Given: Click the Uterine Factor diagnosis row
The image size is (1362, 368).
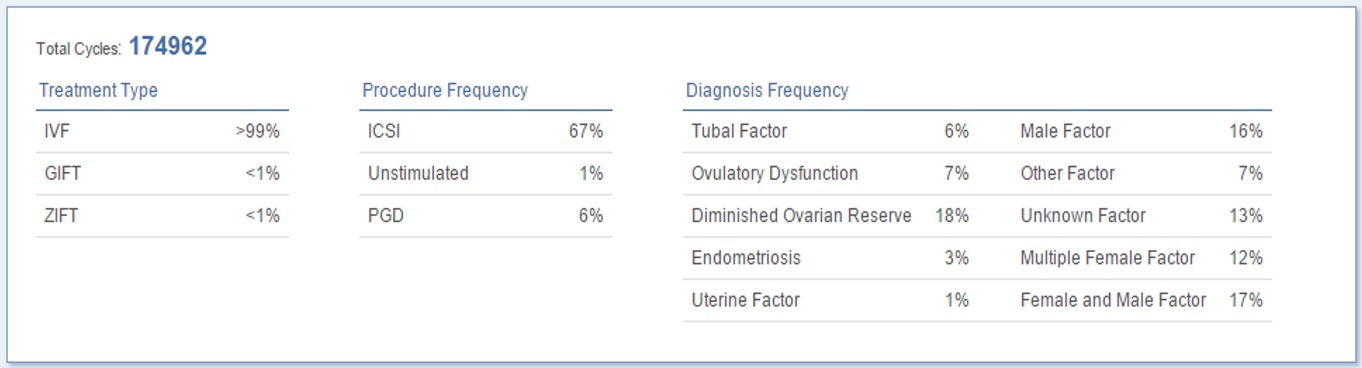Looking at the screenshot, I should [x=830, y=299].
